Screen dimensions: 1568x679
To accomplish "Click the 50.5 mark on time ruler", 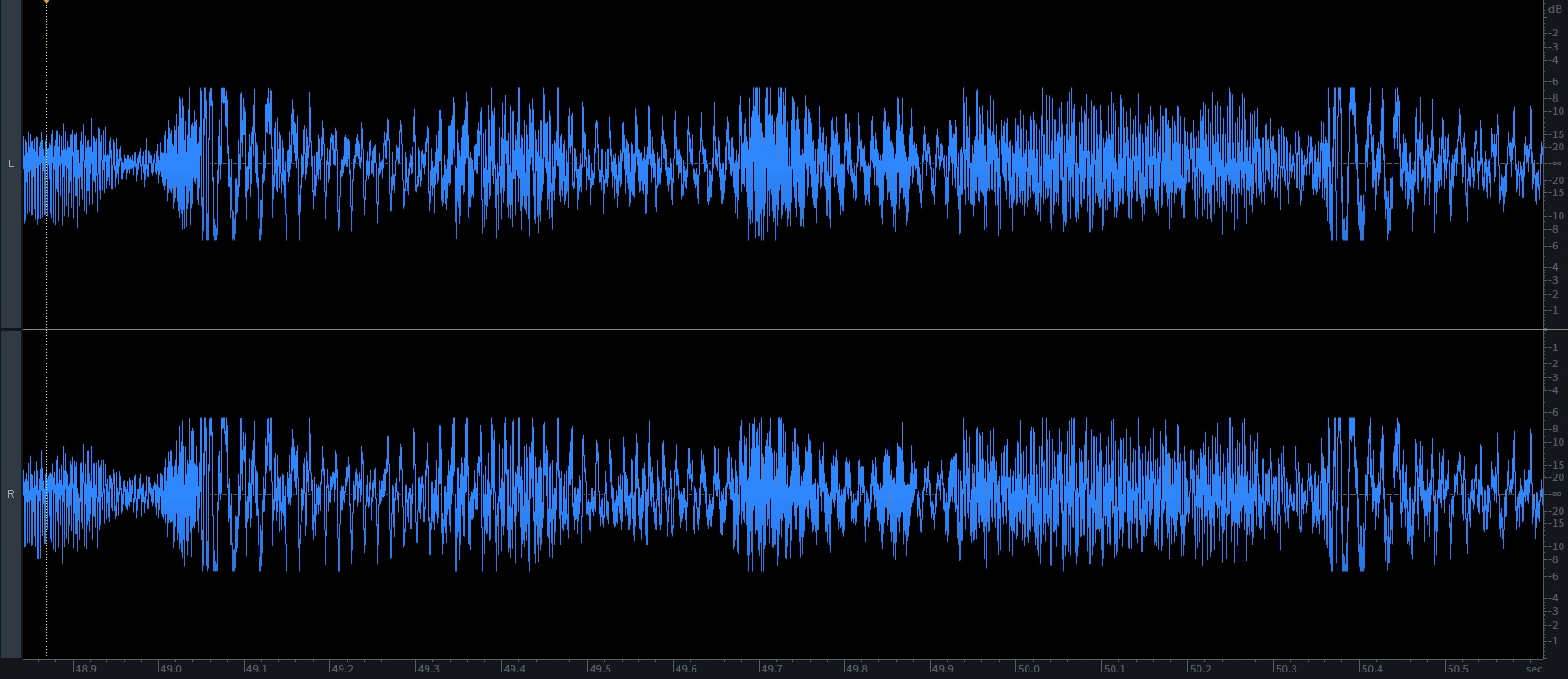I will (x=1457, y=669).
